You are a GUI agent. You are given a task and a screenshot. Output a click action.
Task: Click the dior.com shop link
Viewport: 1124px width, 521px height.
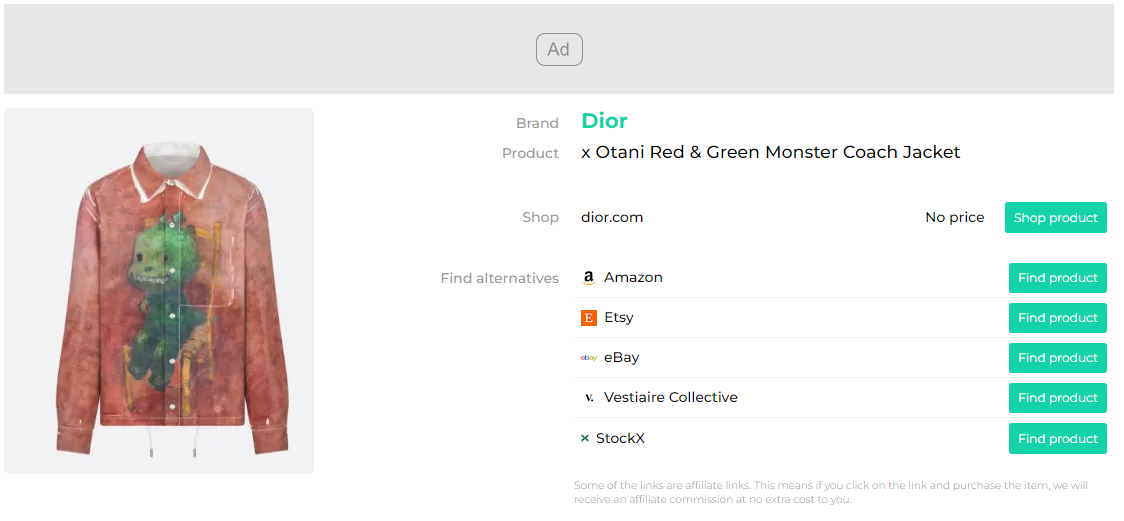[x=612, y=217]
